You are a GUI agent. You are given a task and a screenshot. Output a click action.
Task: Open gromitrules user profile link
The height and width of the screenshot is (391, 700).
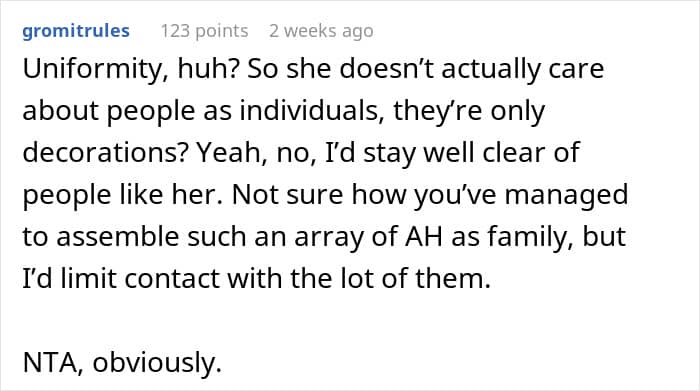pyautogui.click(x=76, y=31)
